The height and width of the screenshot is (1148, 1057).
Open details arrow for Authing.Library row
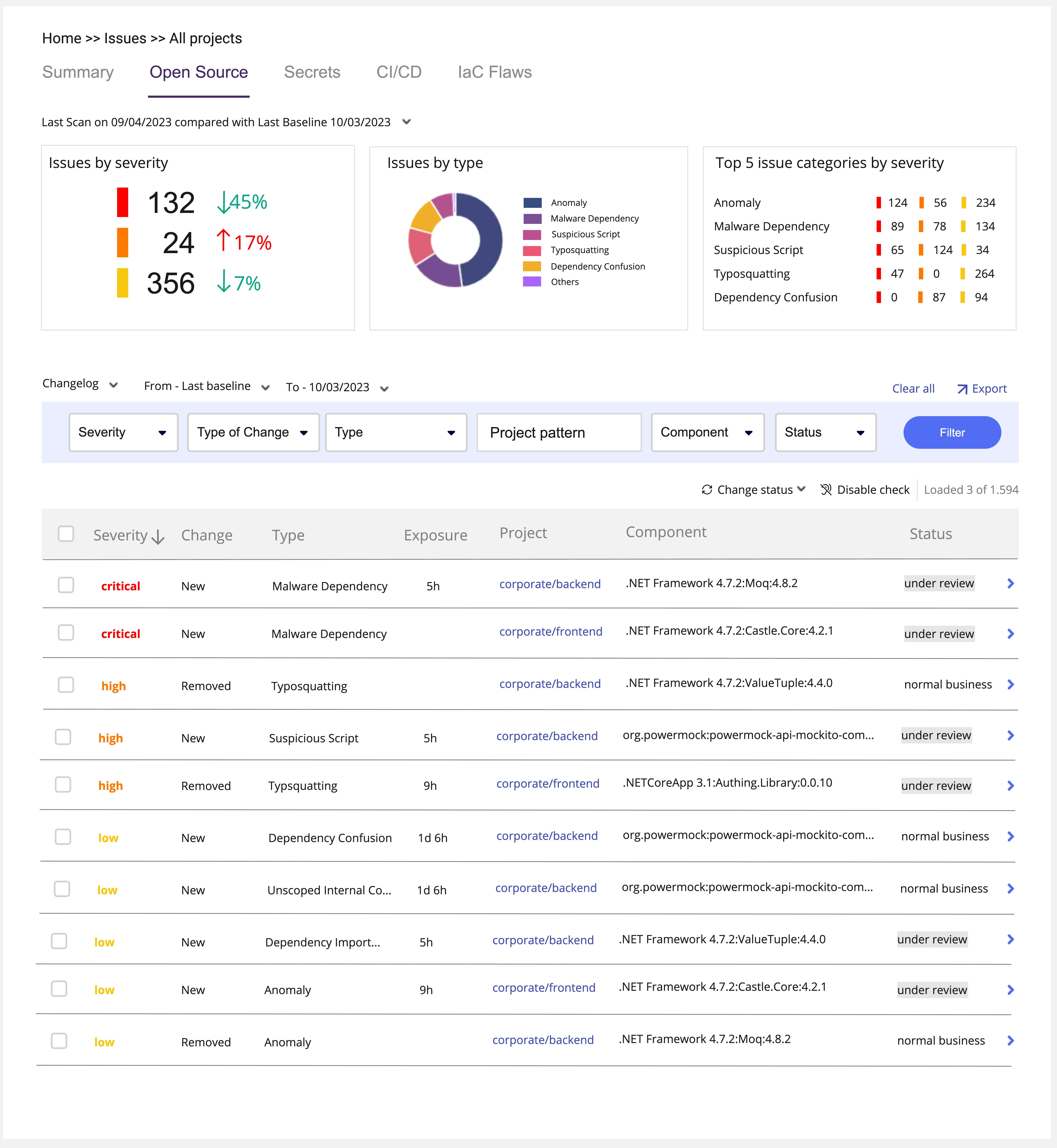click(1011, 786)
